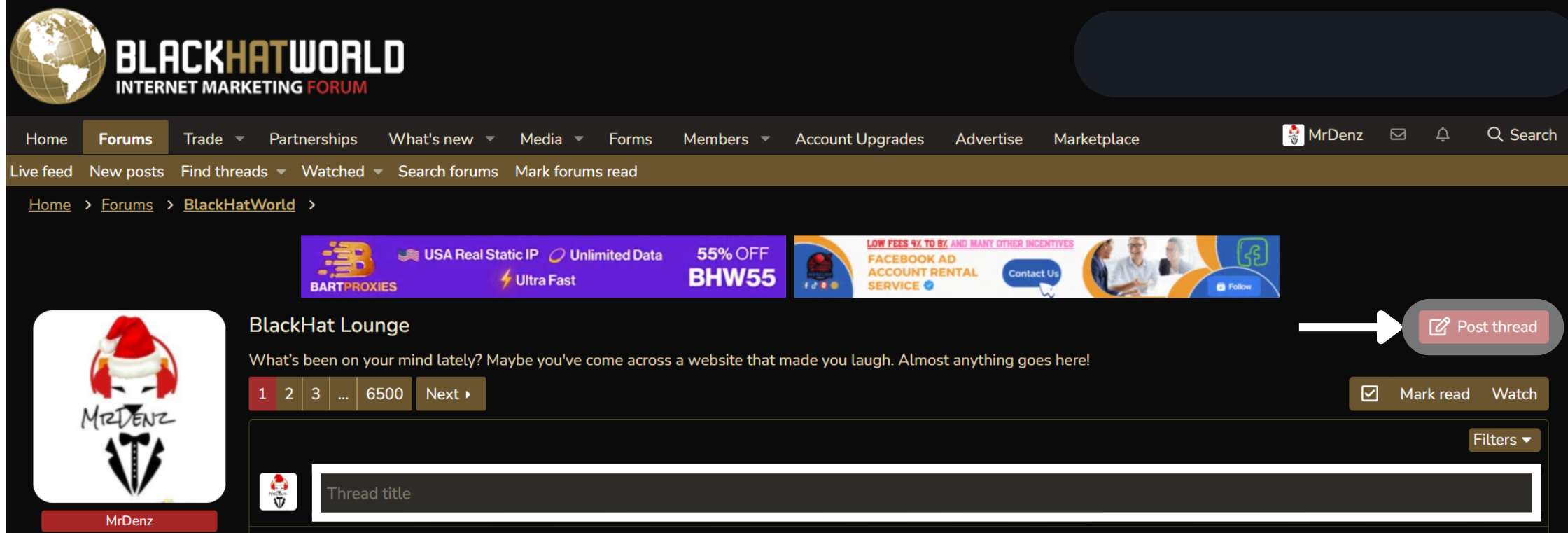Open the alerts bell icon

click(x=1443, y=134)
